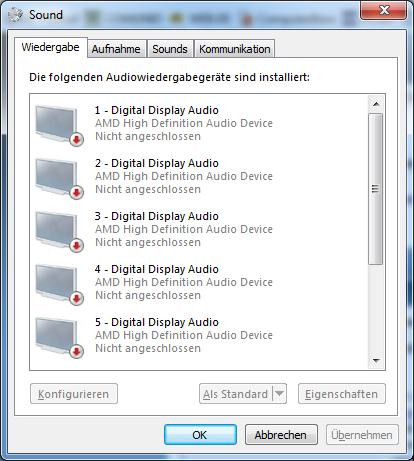The width and height of the screenshot is (414, 461).
Task: Click the device list scrollbar thumb
Action: pyautogui.click(x=376, y=189)
